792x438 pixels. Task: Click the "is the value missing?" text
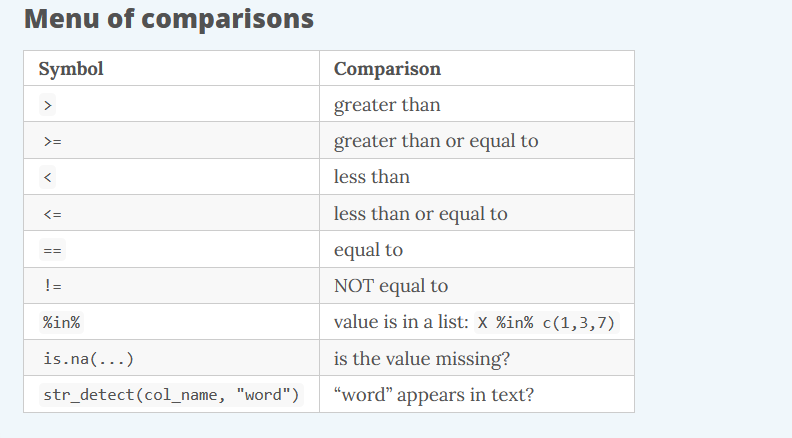[422, 359]
